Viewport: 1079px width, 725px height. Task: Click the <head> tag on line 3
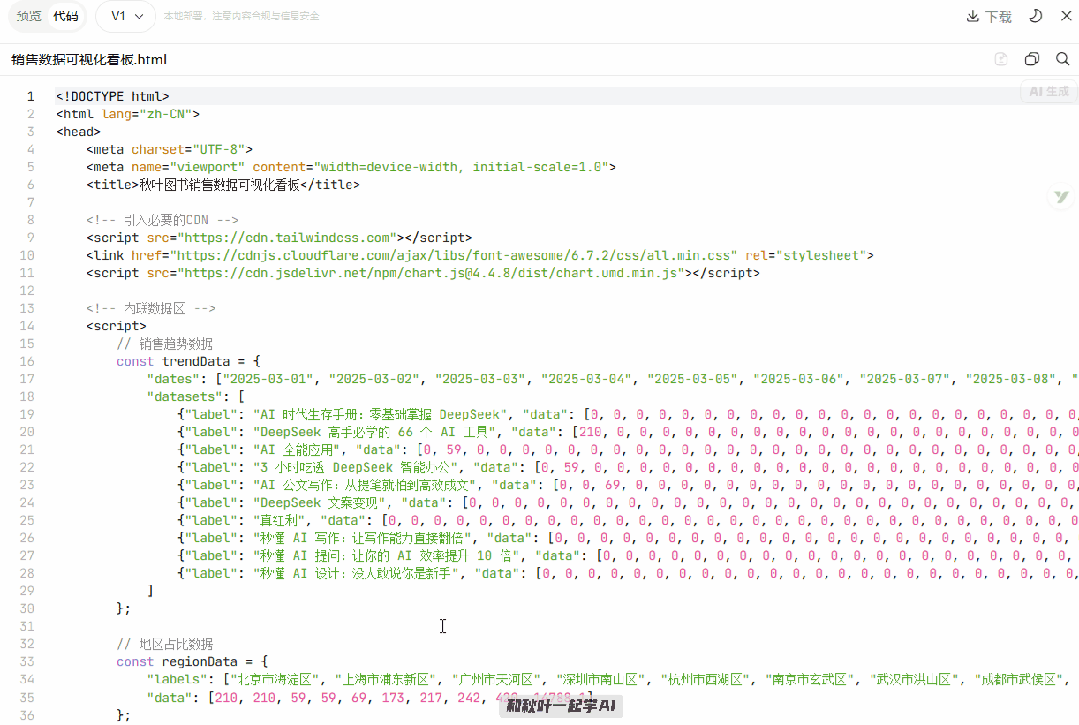click(x=78, y=131)
